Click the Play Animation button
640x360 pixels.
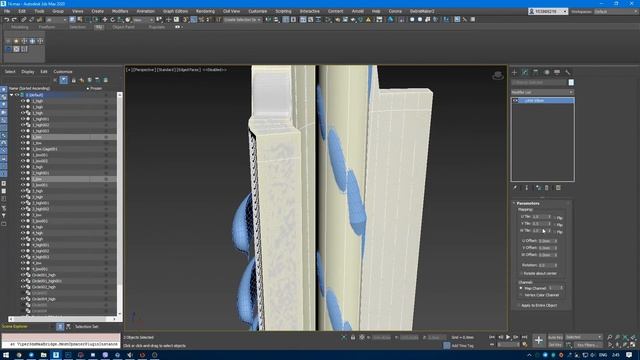click(x=508, y=337)
